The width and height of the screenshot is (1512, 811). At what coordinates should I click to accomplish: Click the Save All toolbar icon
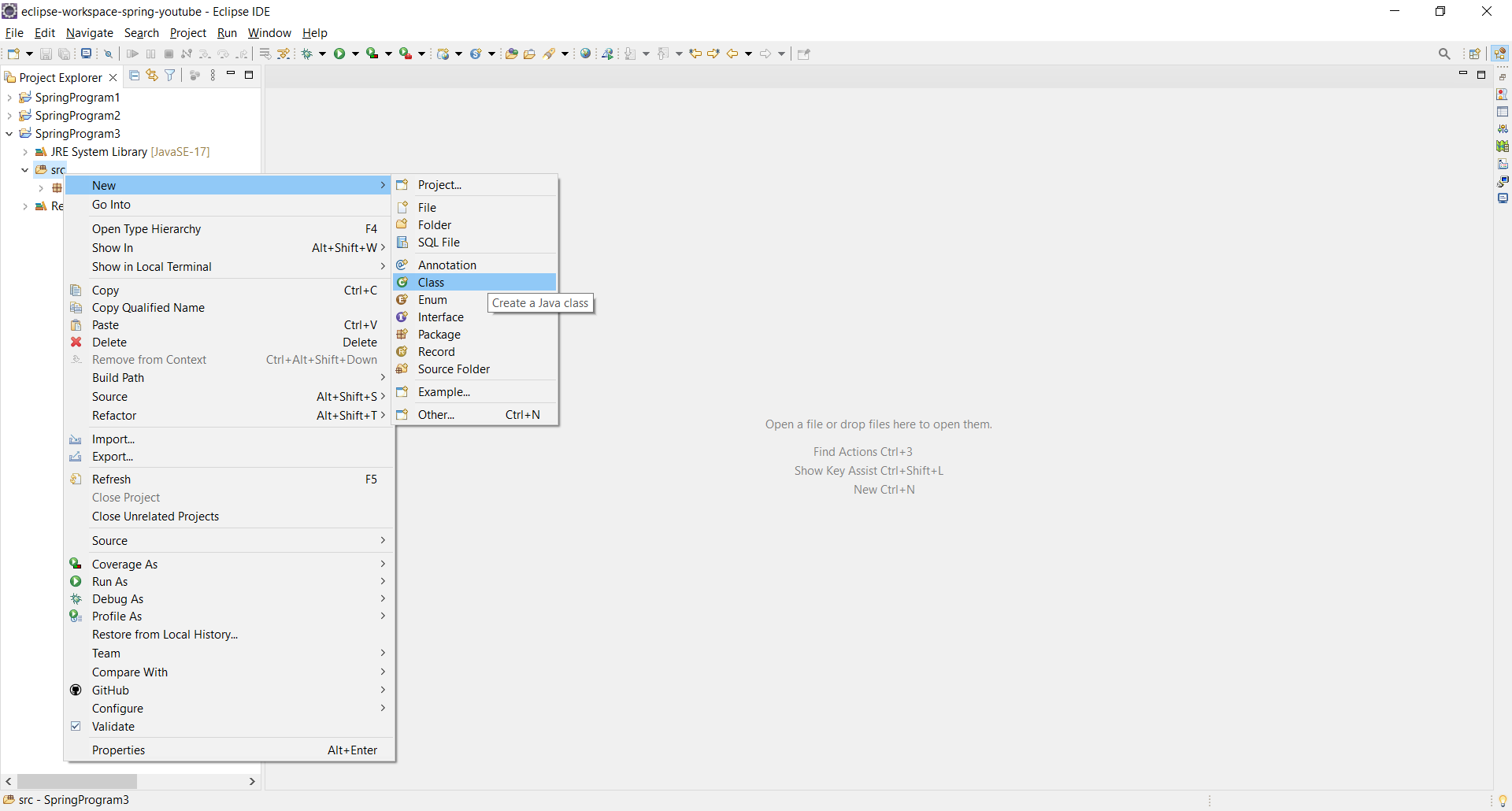click(65, 54)
